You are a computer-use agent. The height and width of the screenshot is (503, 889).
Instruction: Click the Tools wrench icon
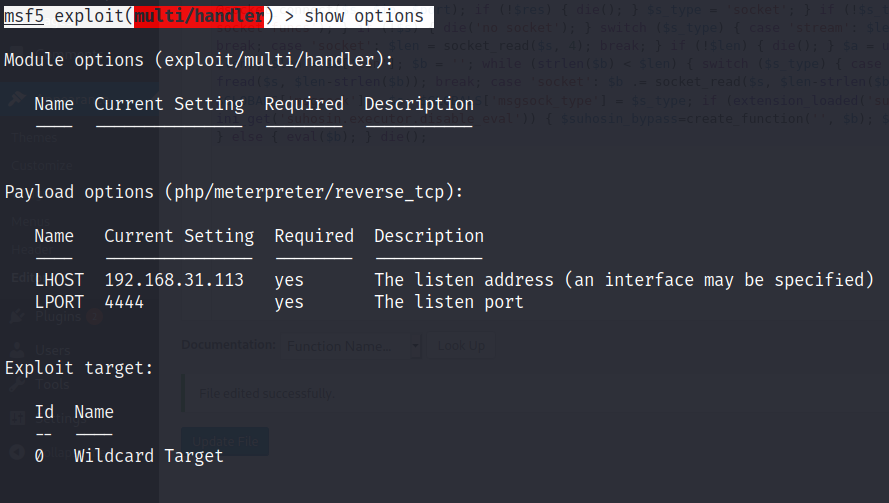tap(17, 383)
